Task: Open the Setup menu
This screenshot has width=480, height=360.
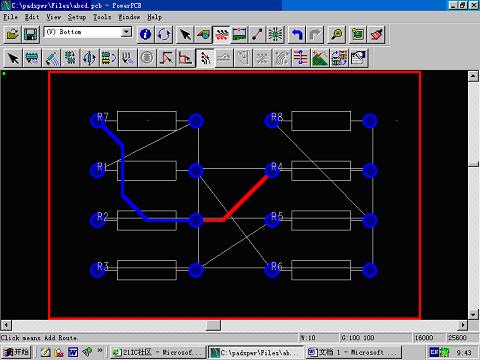Action: [x=77, y=17]
